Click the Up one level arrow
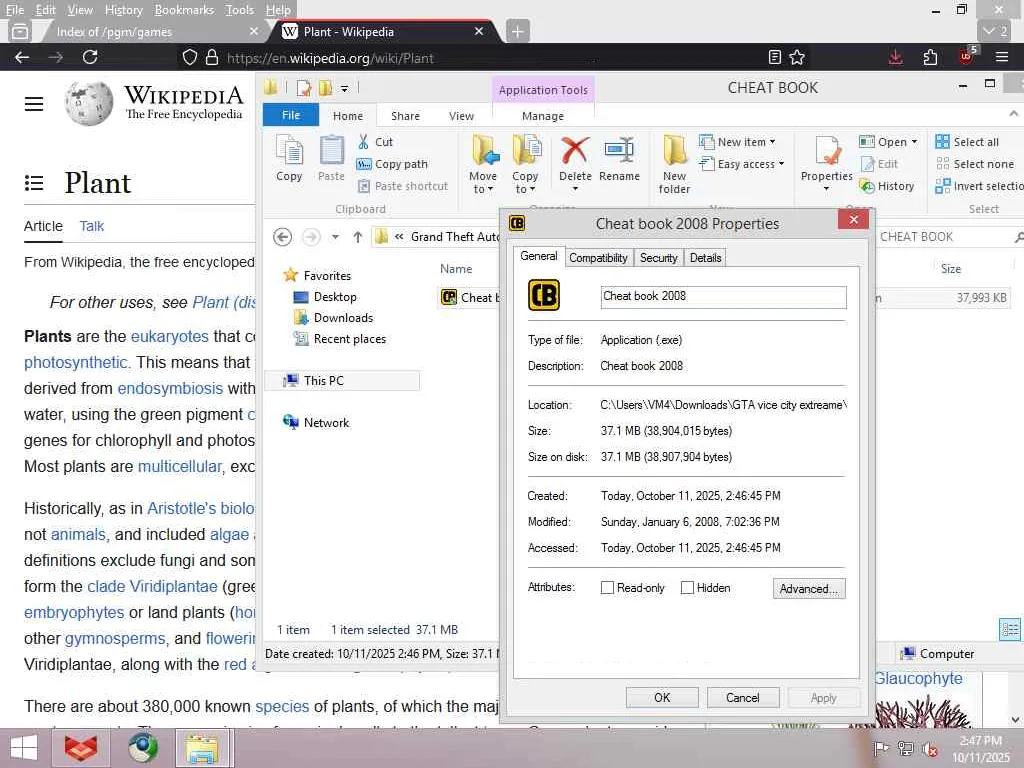The height and width of the screenshot is (768, 1024). [358, 236]
